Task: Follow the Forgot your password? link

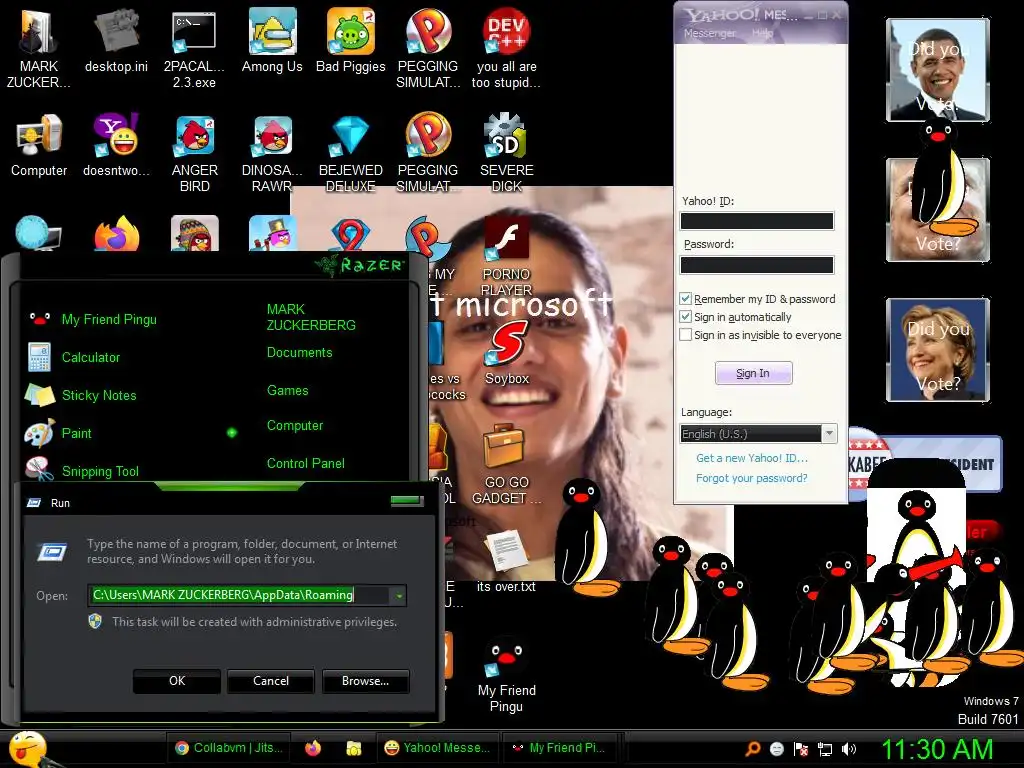Action: (x=752, y=478)
